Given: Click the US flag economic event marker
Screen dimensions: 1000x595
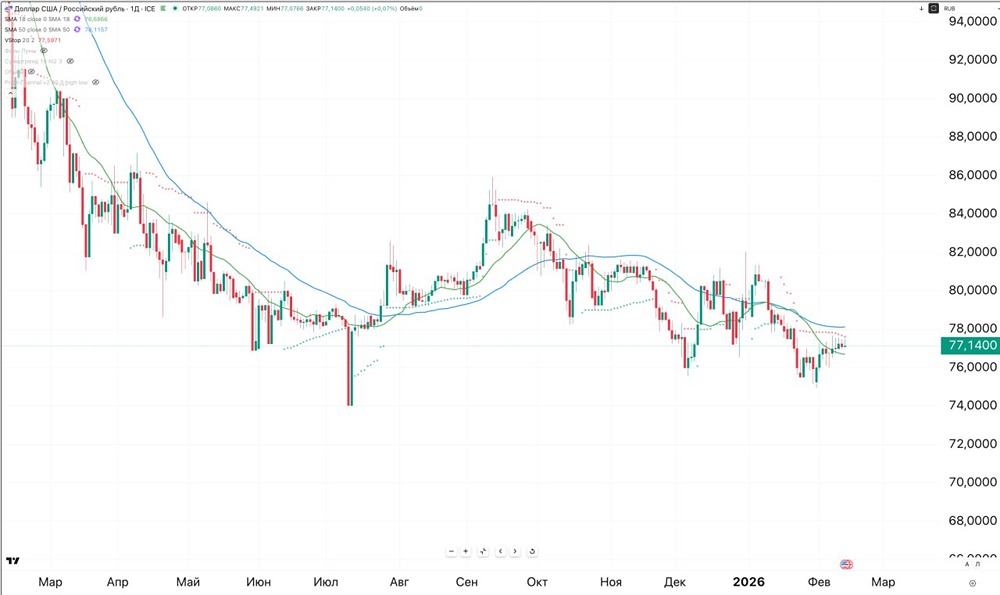Looking at the screenshot, I should [846, 564].
